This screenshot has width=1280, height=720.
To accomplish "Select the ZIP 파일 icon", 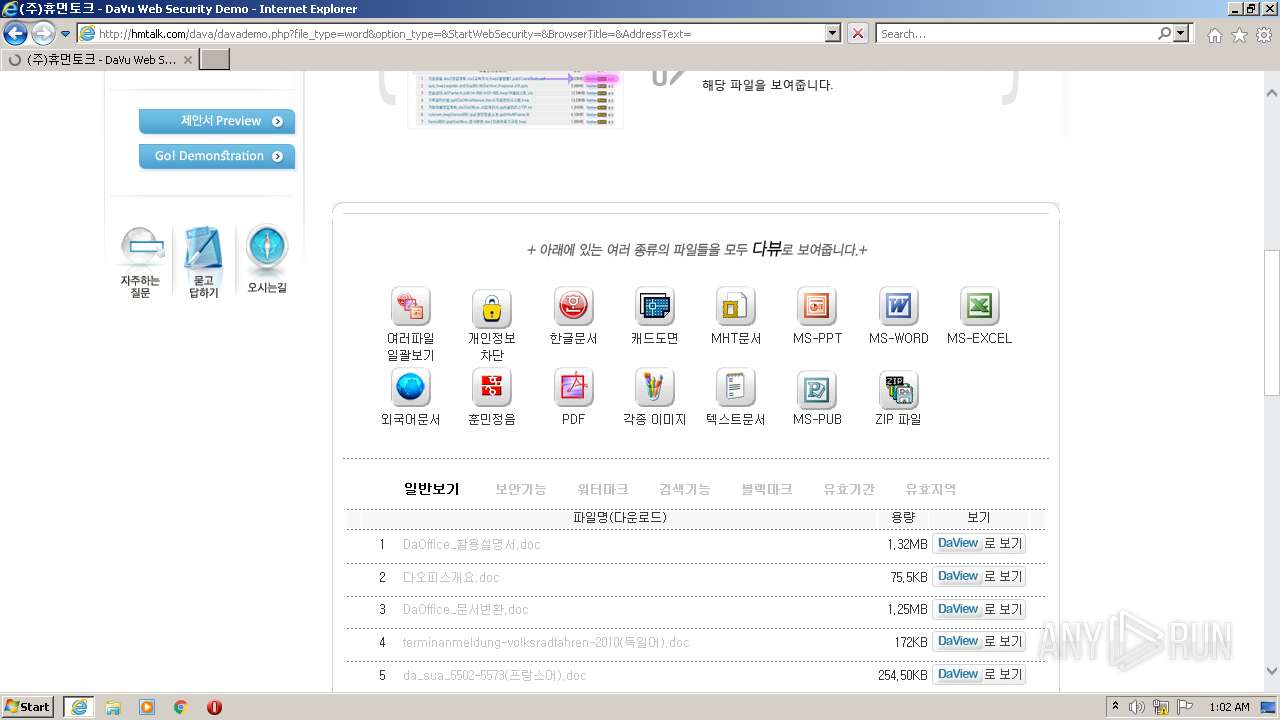I will point(898,388).
